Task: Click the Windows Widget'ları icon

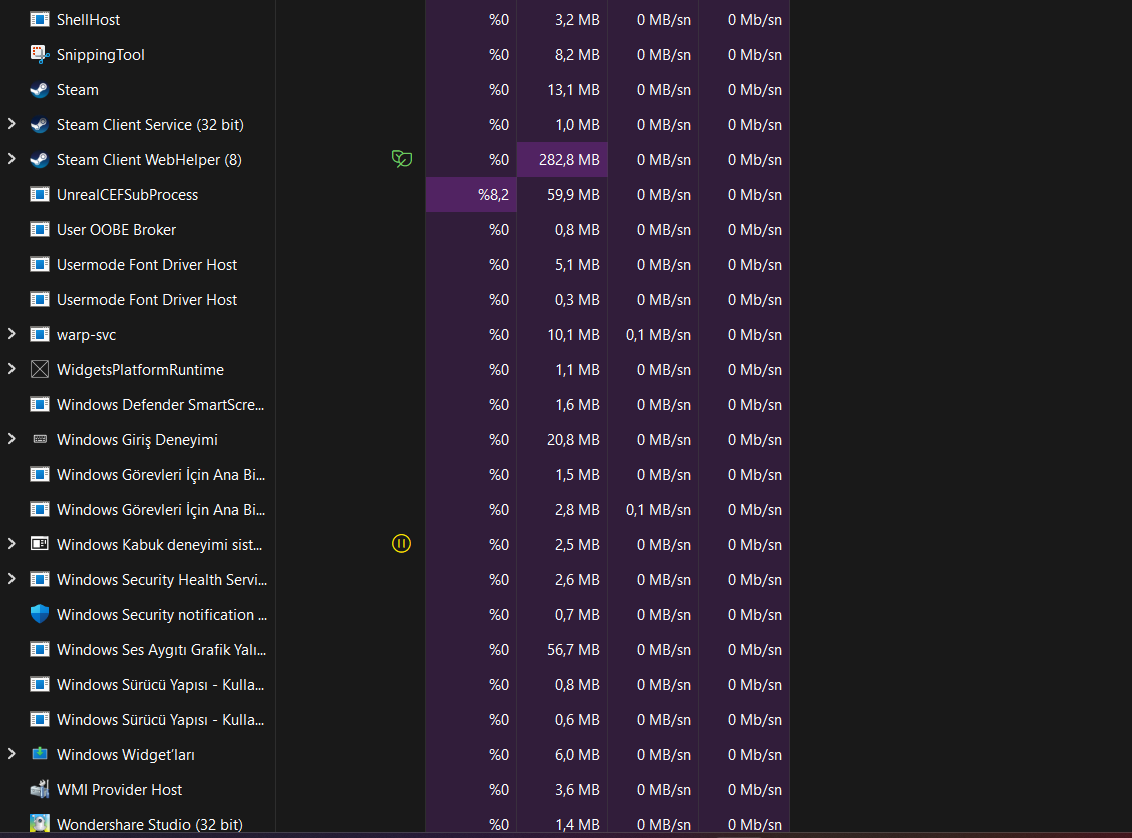Action: (40, 754)
